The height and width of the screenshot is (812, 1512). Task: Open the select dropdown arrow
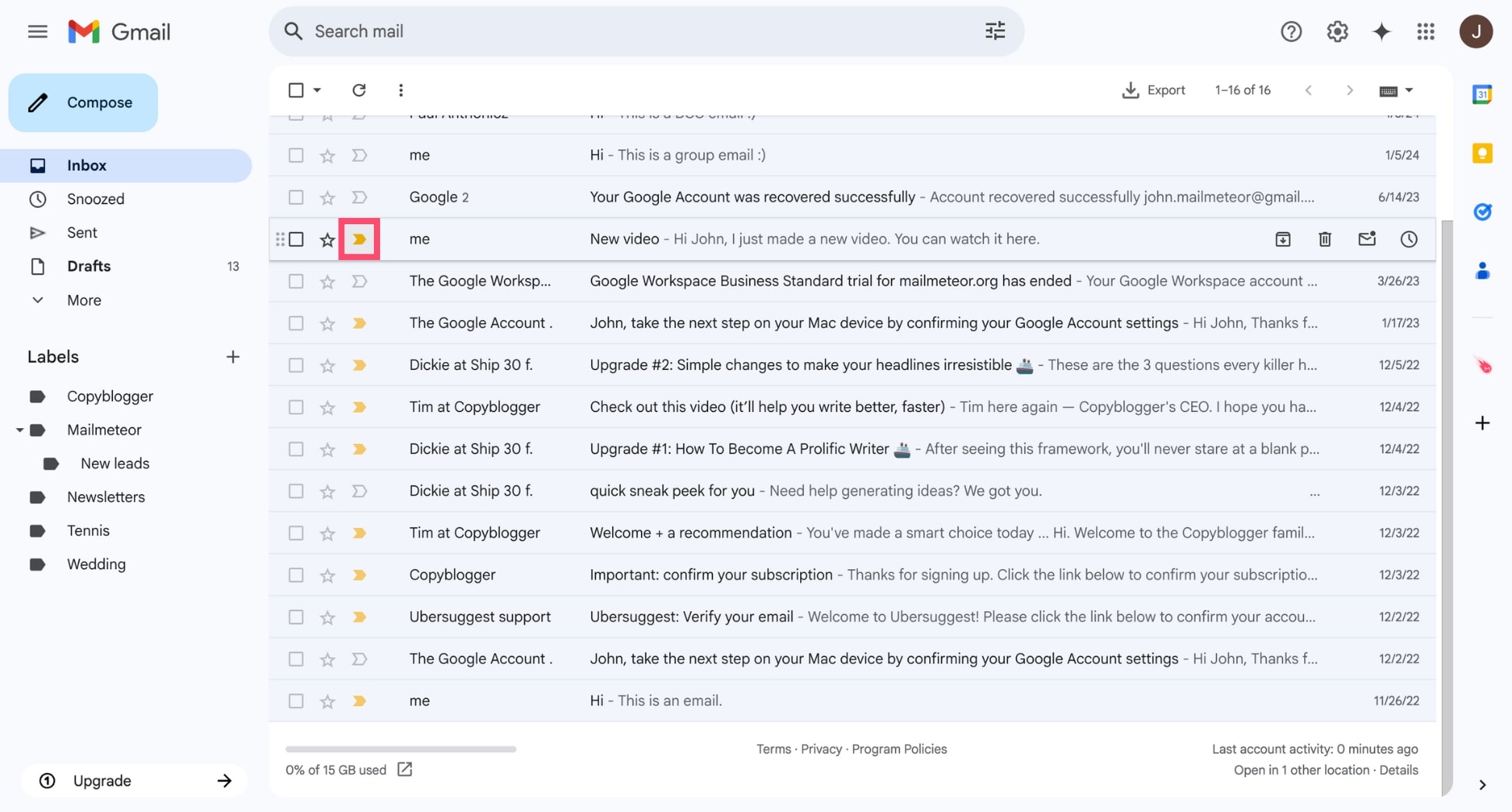point(317,90)
